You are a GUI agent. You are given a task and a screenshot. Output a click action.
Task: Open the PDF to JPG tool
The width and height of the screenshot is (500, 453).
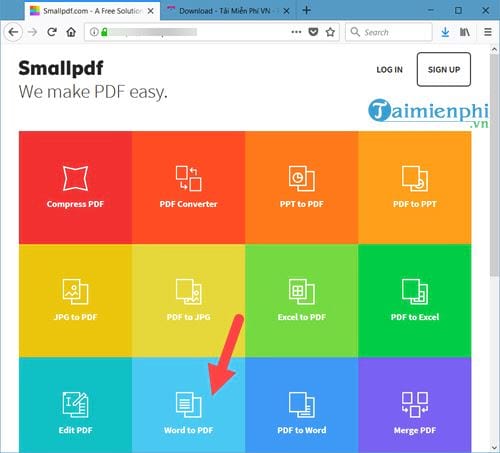click(188, 301)
